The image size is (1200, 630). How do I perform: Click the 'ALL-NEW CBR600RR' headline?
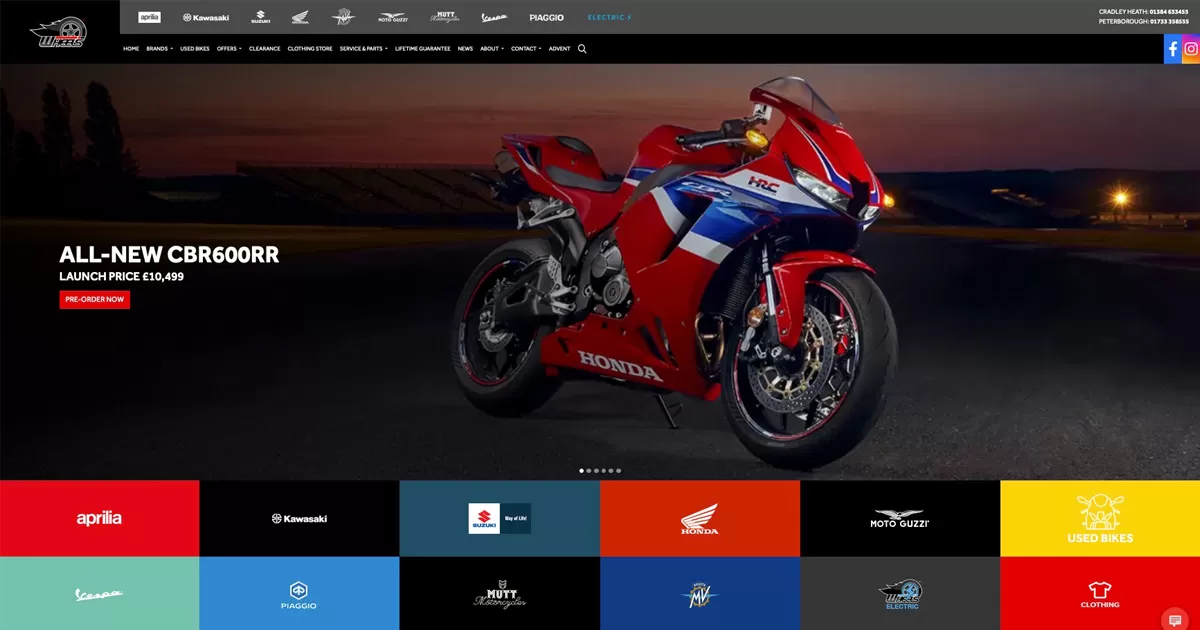pyautogui.click(x=169, y=255)
